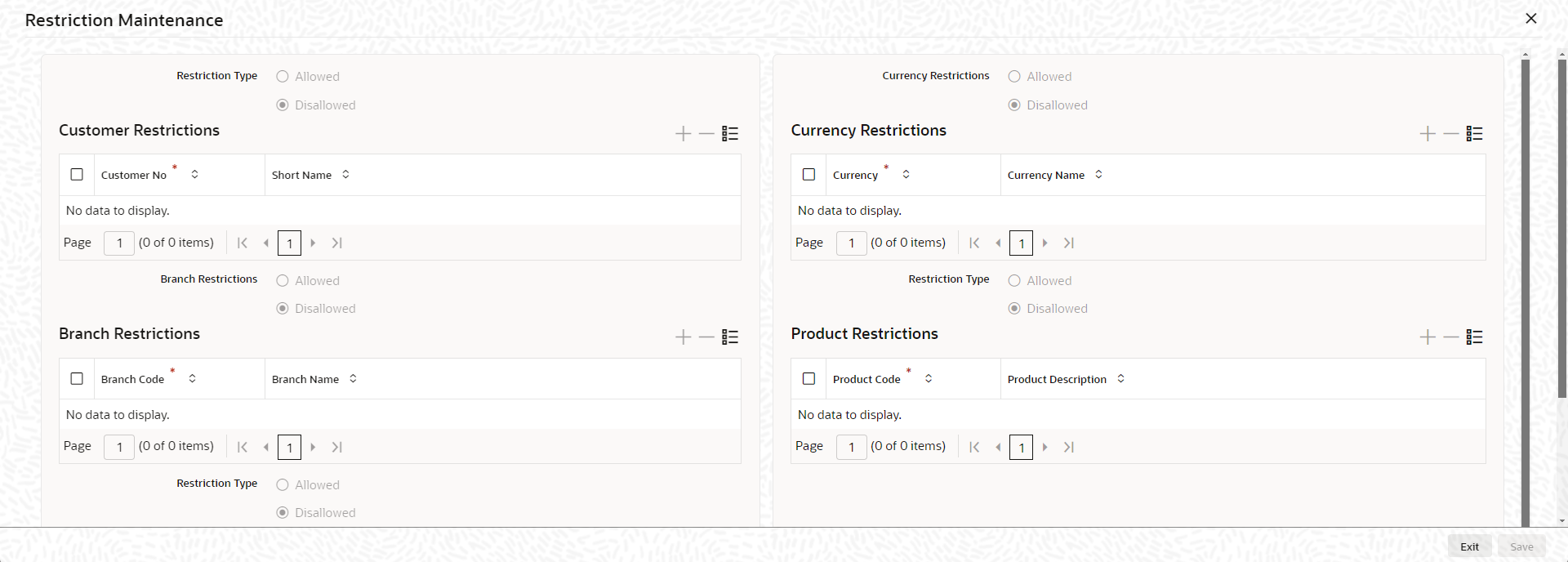Sort by Customer No column
The width and height of the screenshot is (1568, 562).
[x=194, y=175]
